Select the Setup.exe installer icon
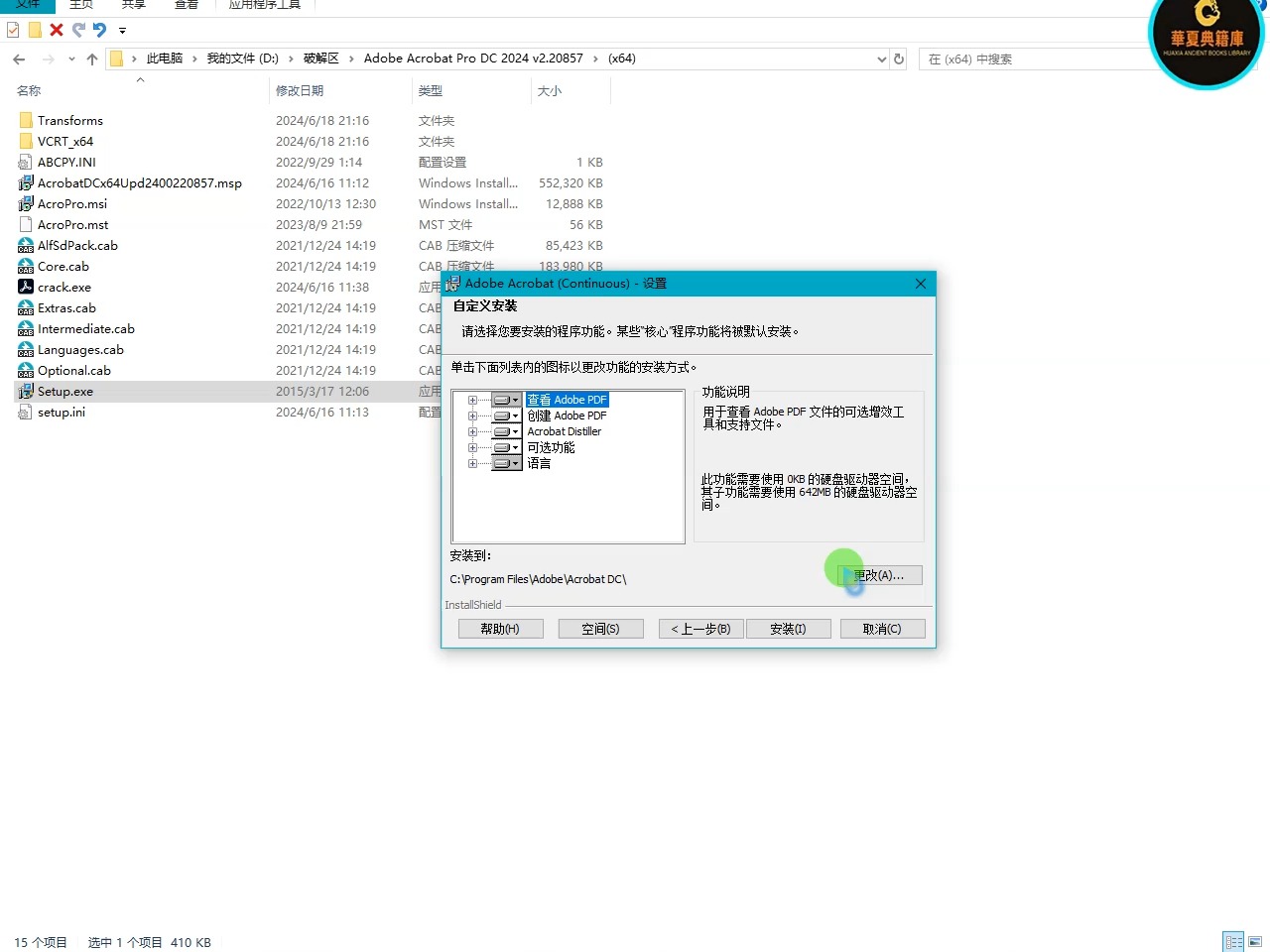 pyautogui.click(x=26, y=392)
